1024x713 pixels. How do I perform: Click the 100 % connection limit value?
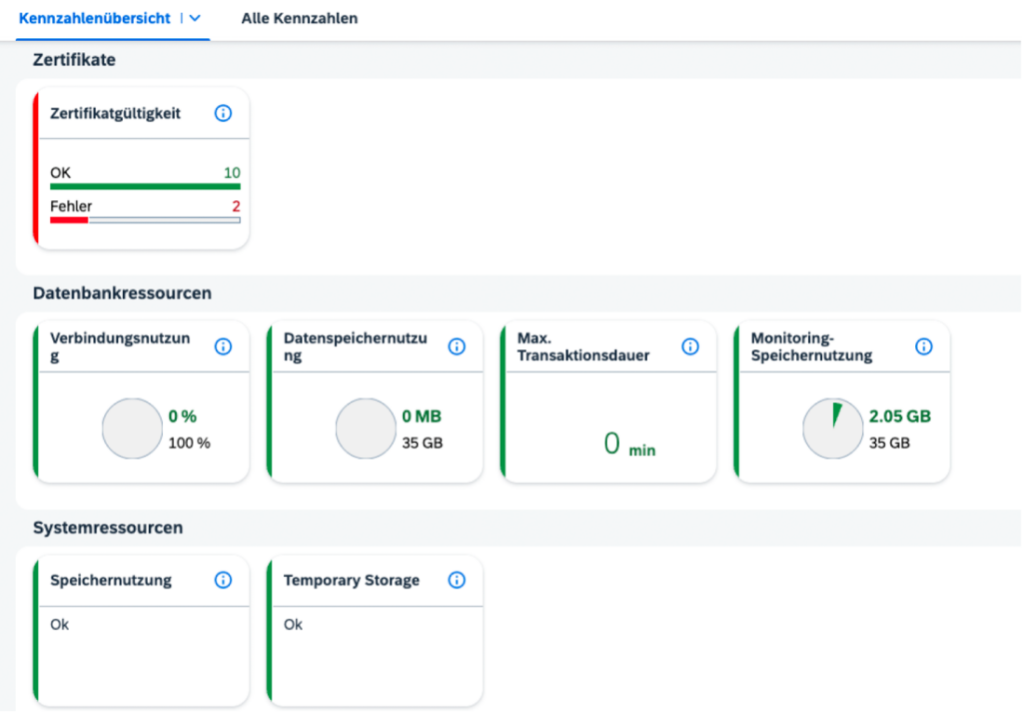tap(189, 443)
